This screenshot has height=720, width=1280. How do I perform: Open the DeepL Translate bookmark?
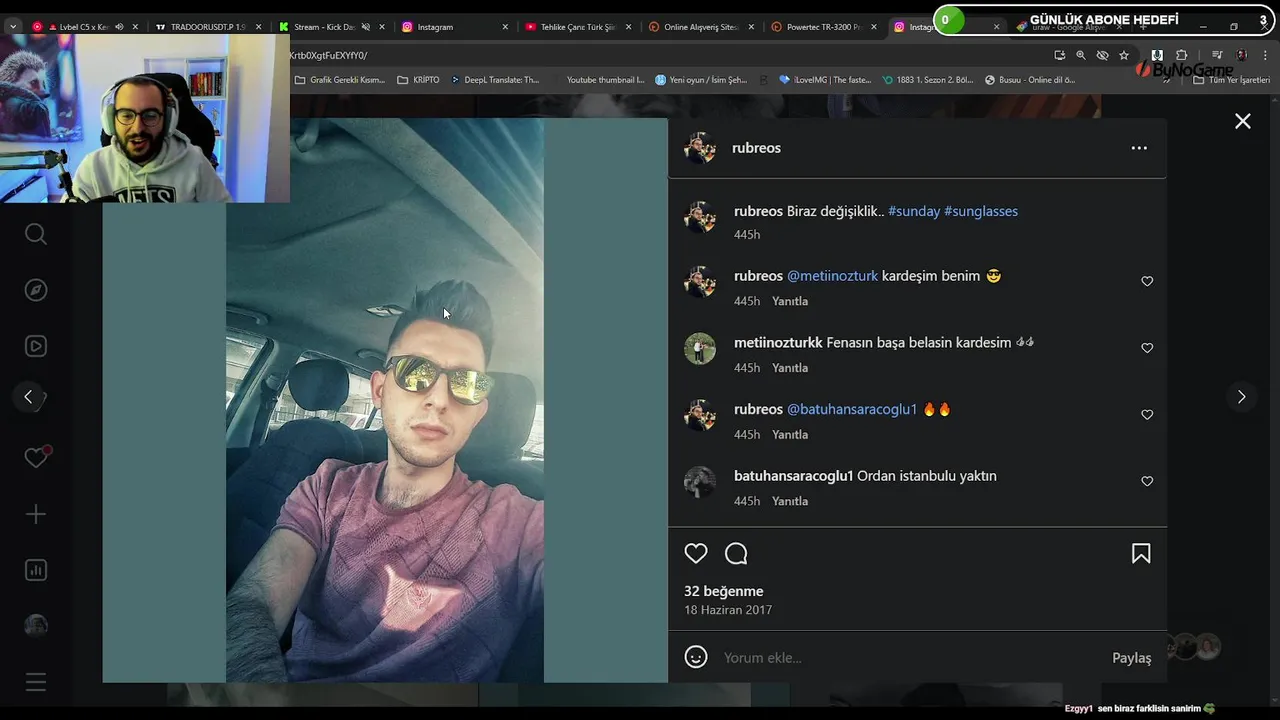click(x=494, y=80)
